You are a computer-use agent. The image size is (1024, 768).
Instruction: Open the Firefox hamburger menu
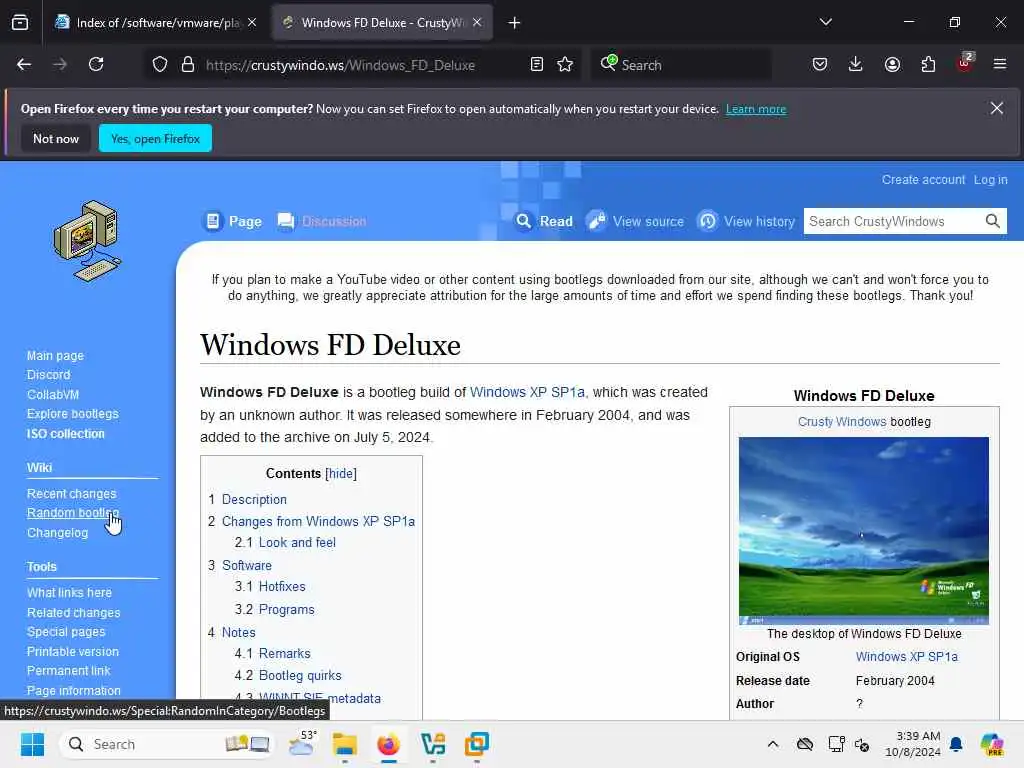(1000, 64)
